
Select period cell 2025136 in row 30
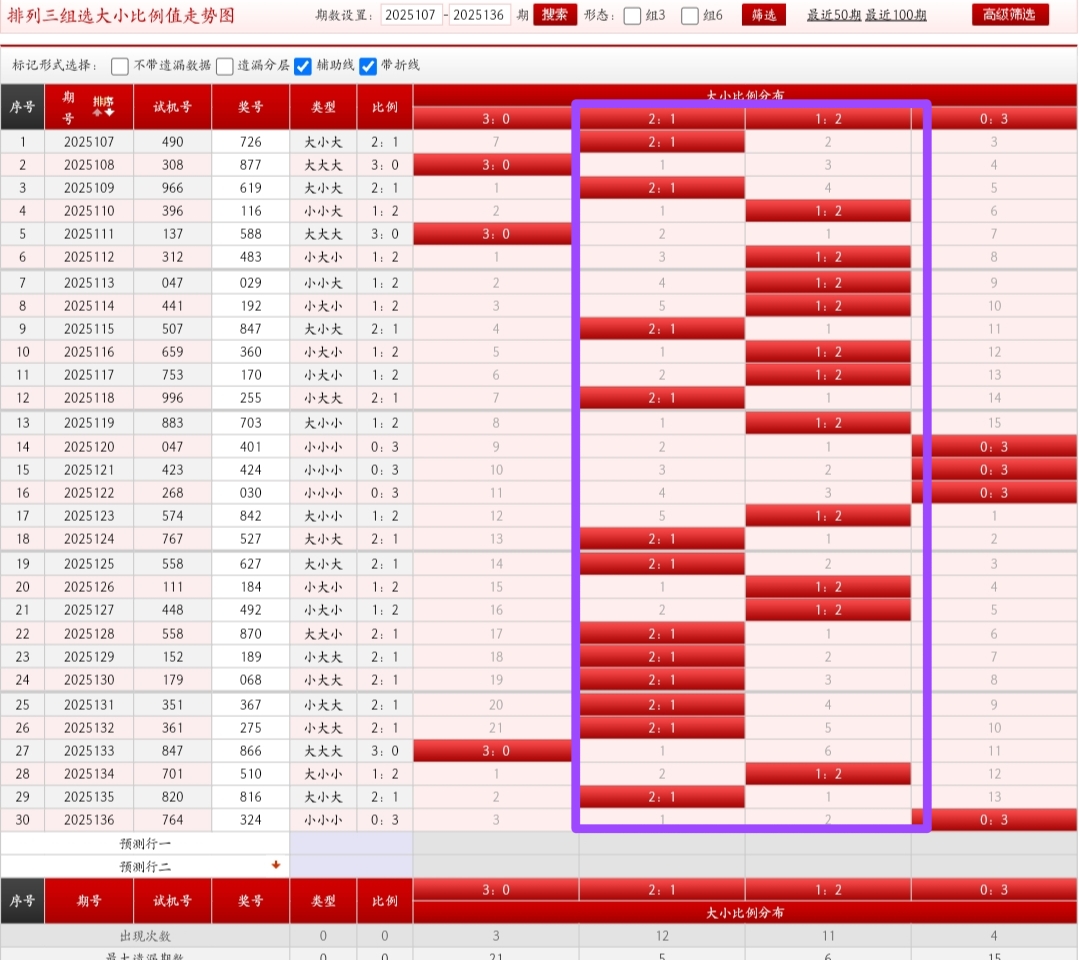tap(89, 820)
